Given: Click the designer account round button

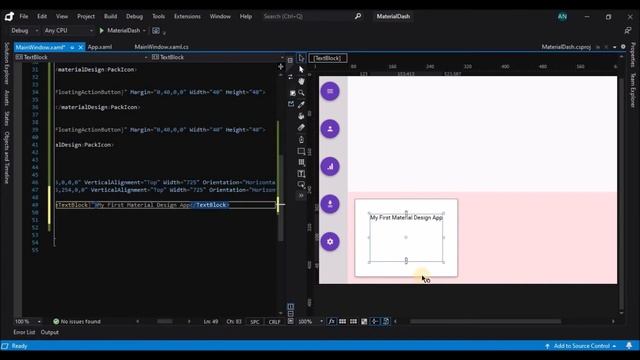Looking at the screenshot, I should click(330, 129).
